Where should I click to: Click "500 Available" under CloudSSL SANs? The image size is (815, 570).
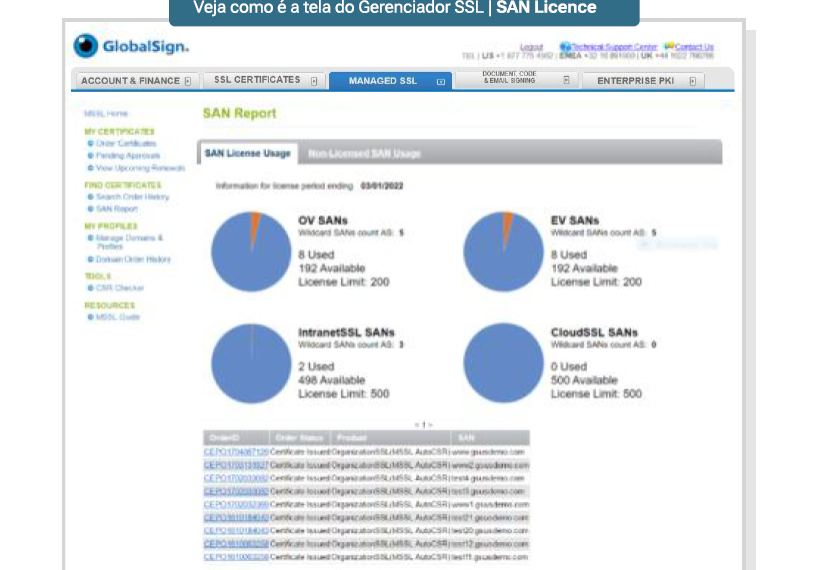pos(584,380)
